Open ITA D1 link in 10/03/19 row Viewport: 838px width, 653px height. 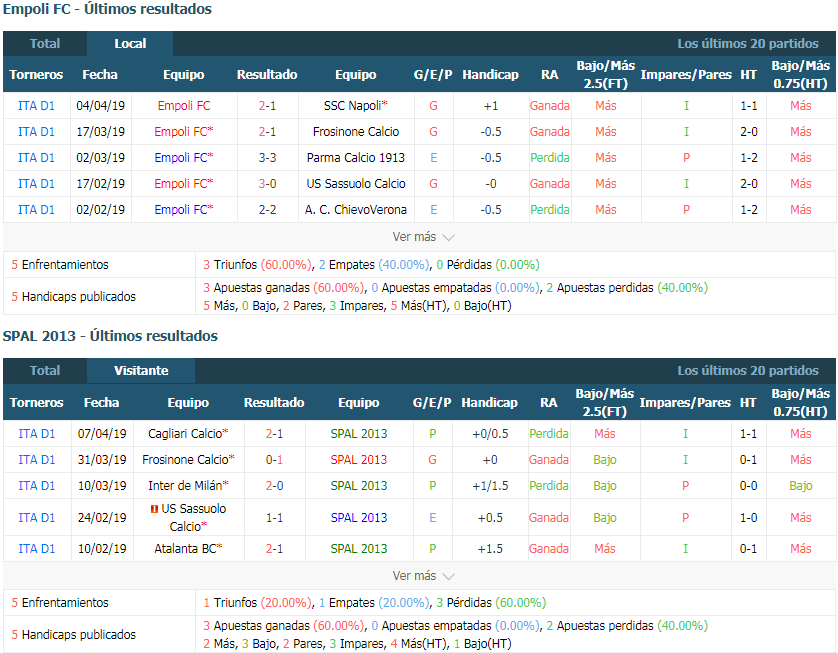click(x=37, y=486)
